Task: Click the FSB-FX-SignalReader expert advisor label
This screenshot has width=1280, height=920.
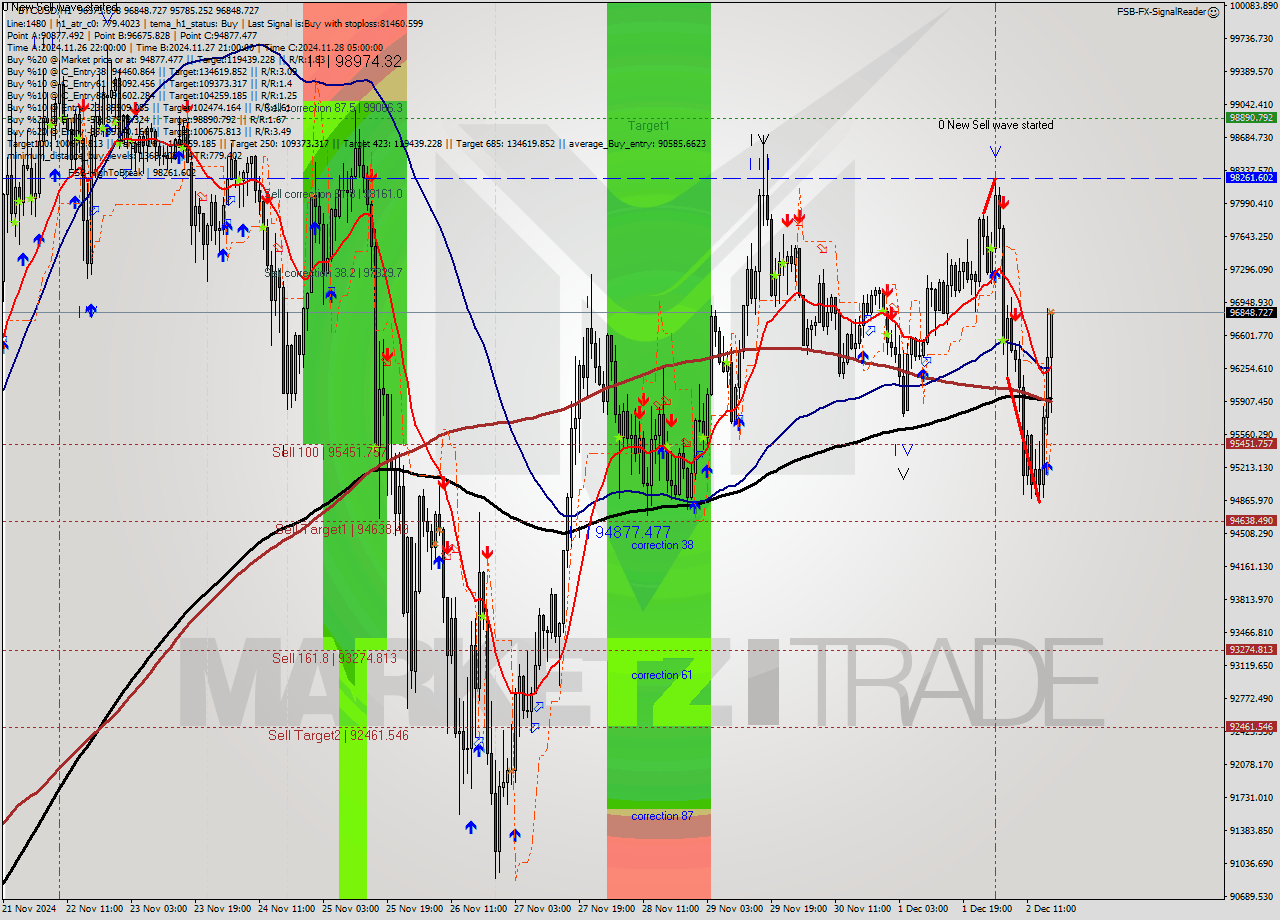Action: pos(1161,12)
